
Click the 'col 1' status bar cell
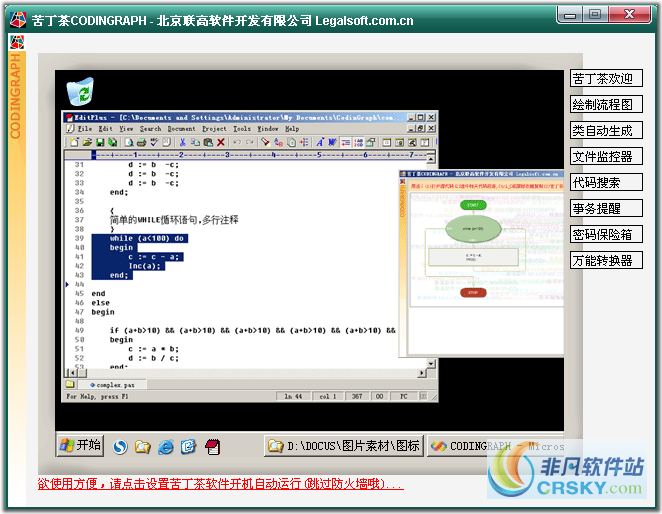[x=328, y=396]
